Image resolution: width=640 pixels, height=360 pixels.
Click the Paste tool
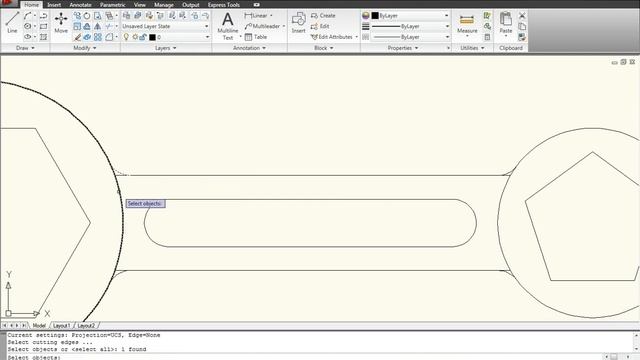[x=506, y=23]
